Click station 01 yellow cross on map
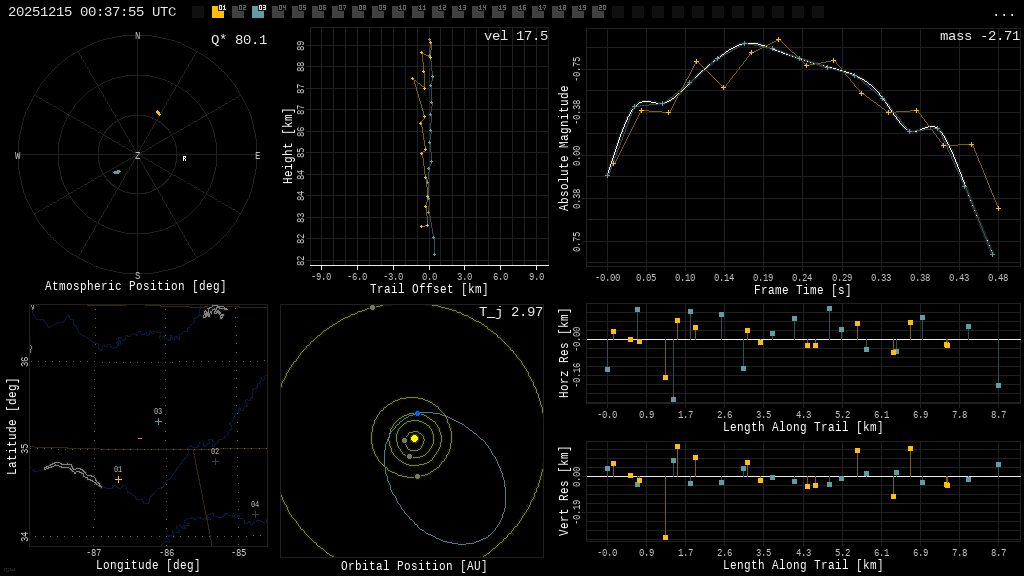Viewport: 1024px width, 576px height. point(118,480)
